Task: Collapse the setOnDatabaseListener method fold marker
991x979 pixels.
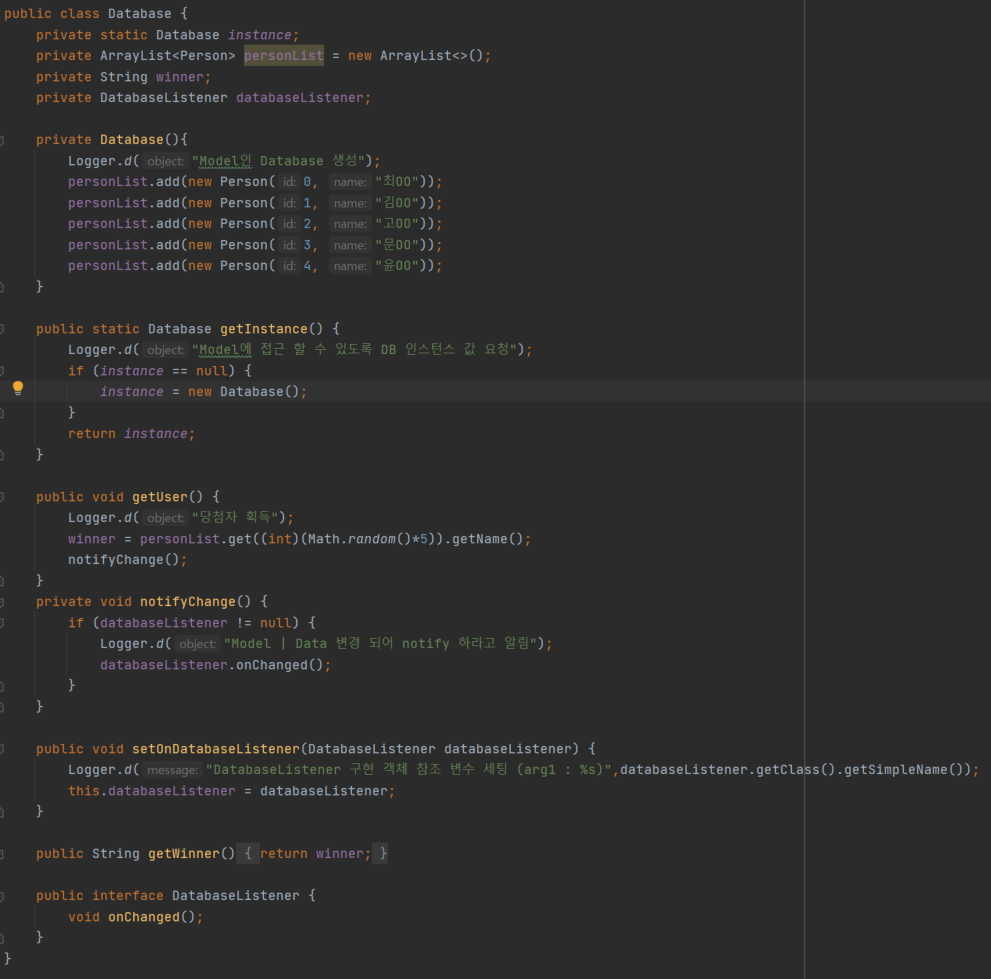Action: [x=2, y=750]
